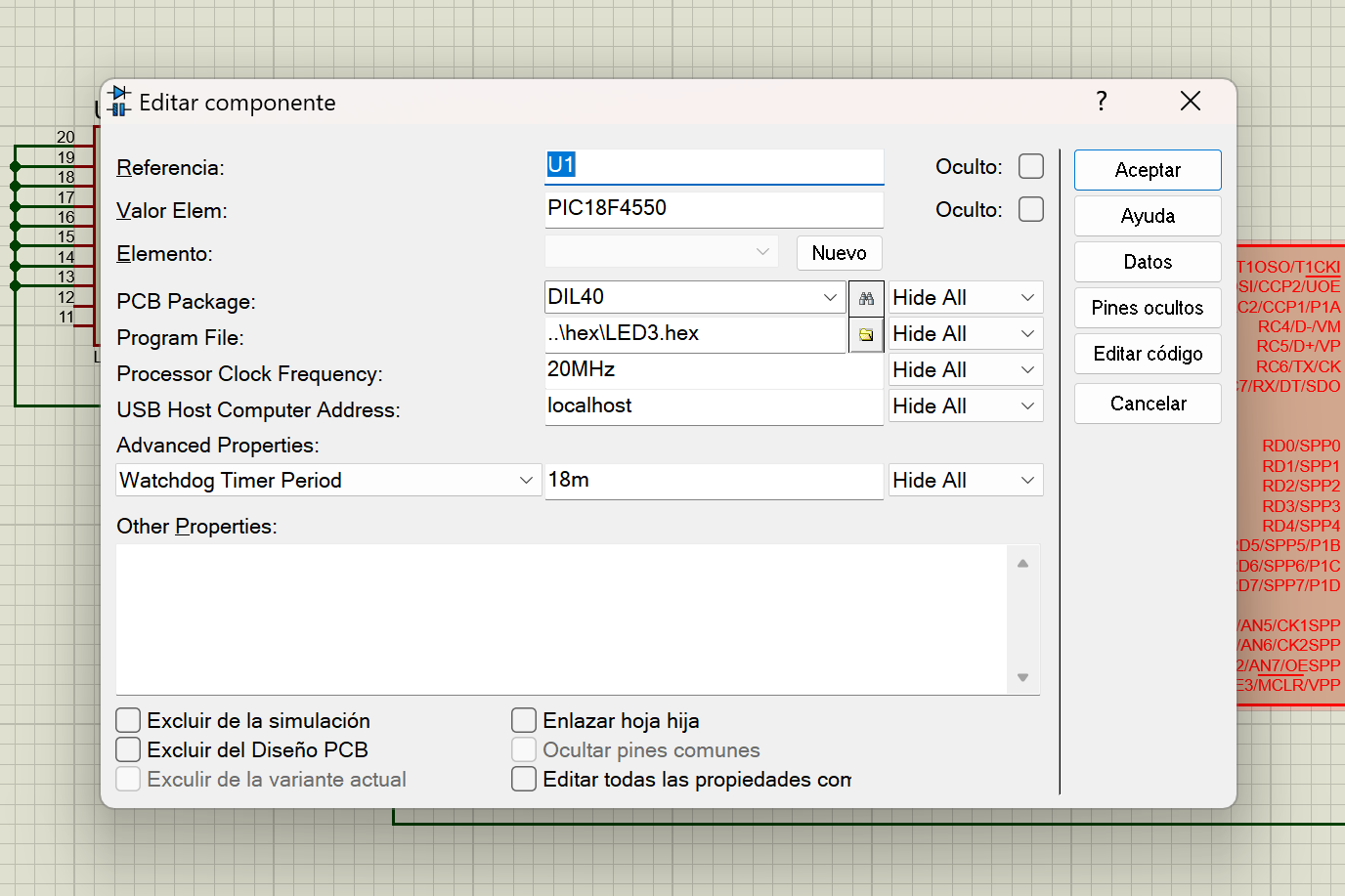Open Hide All dropdown for PCB Package

tap(966, 297)
